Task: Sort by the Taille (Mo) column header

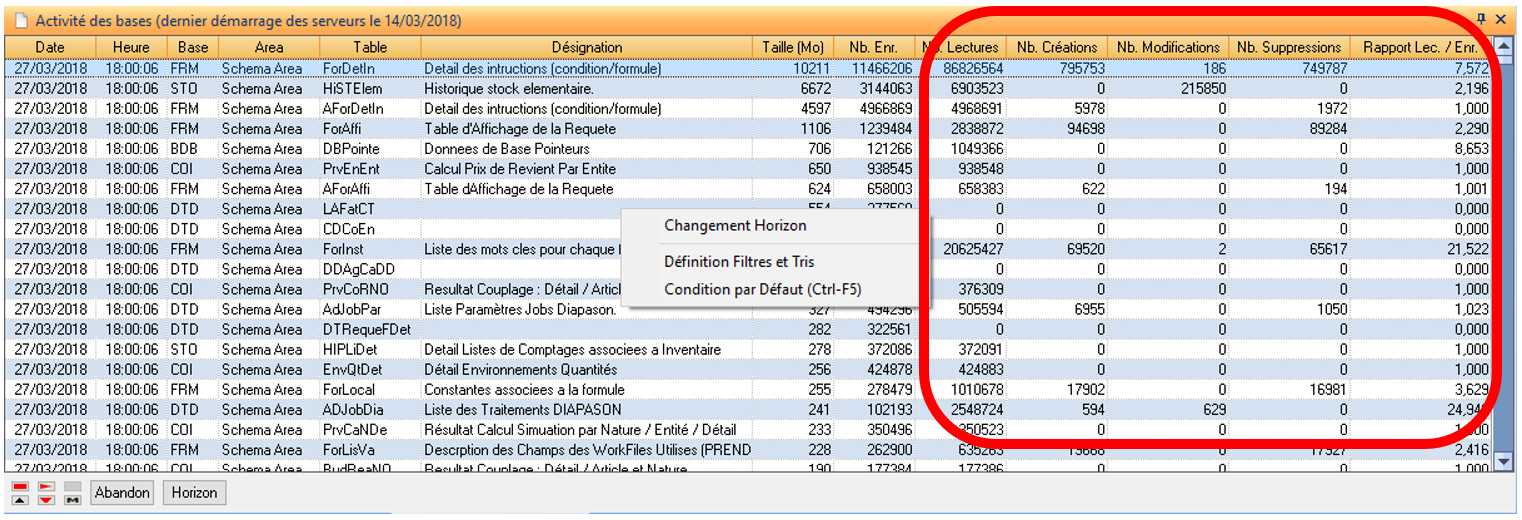Action: [791, 47]
